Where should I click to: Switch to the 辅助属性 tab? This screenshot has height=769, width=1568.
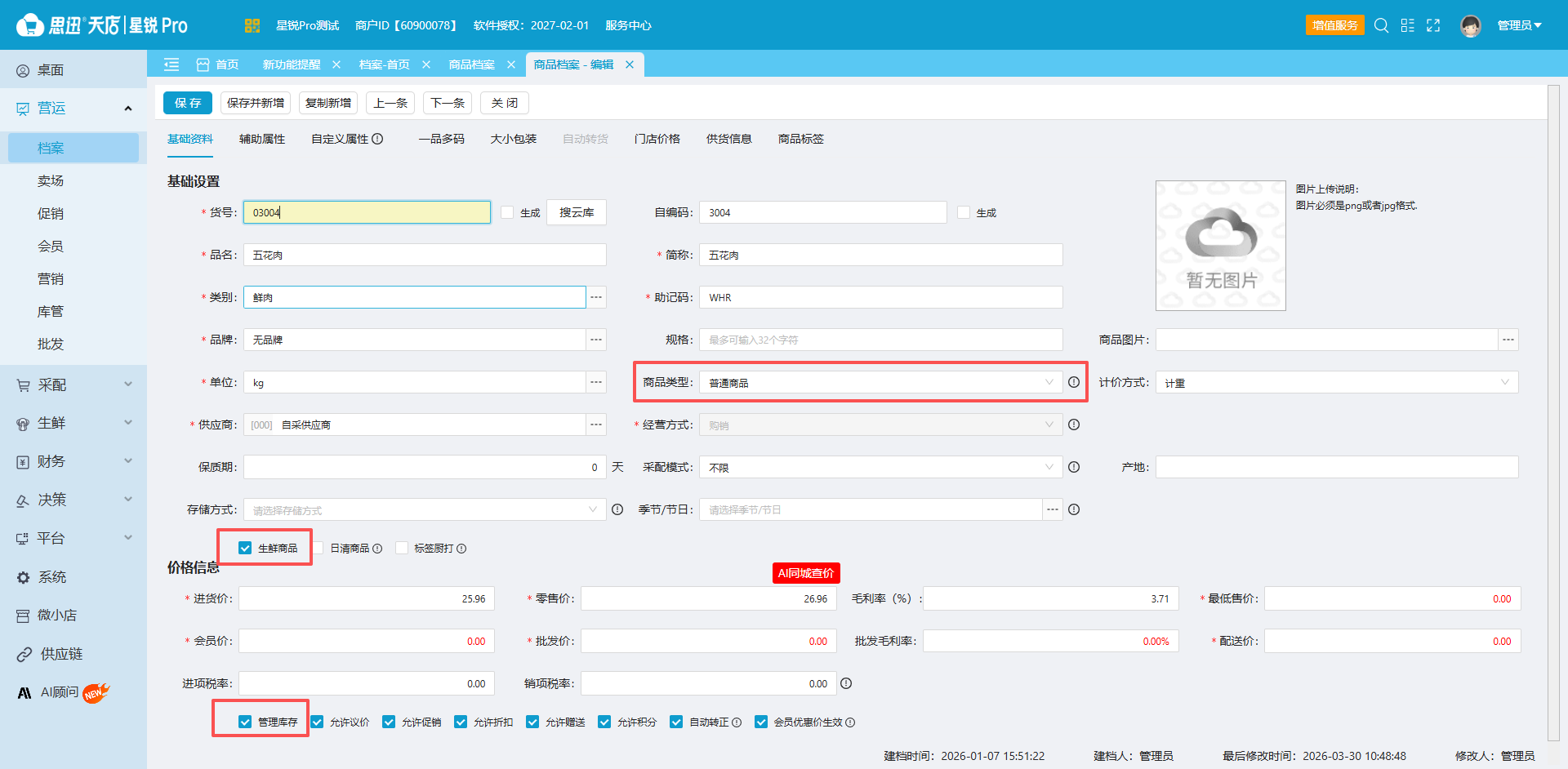262,139
